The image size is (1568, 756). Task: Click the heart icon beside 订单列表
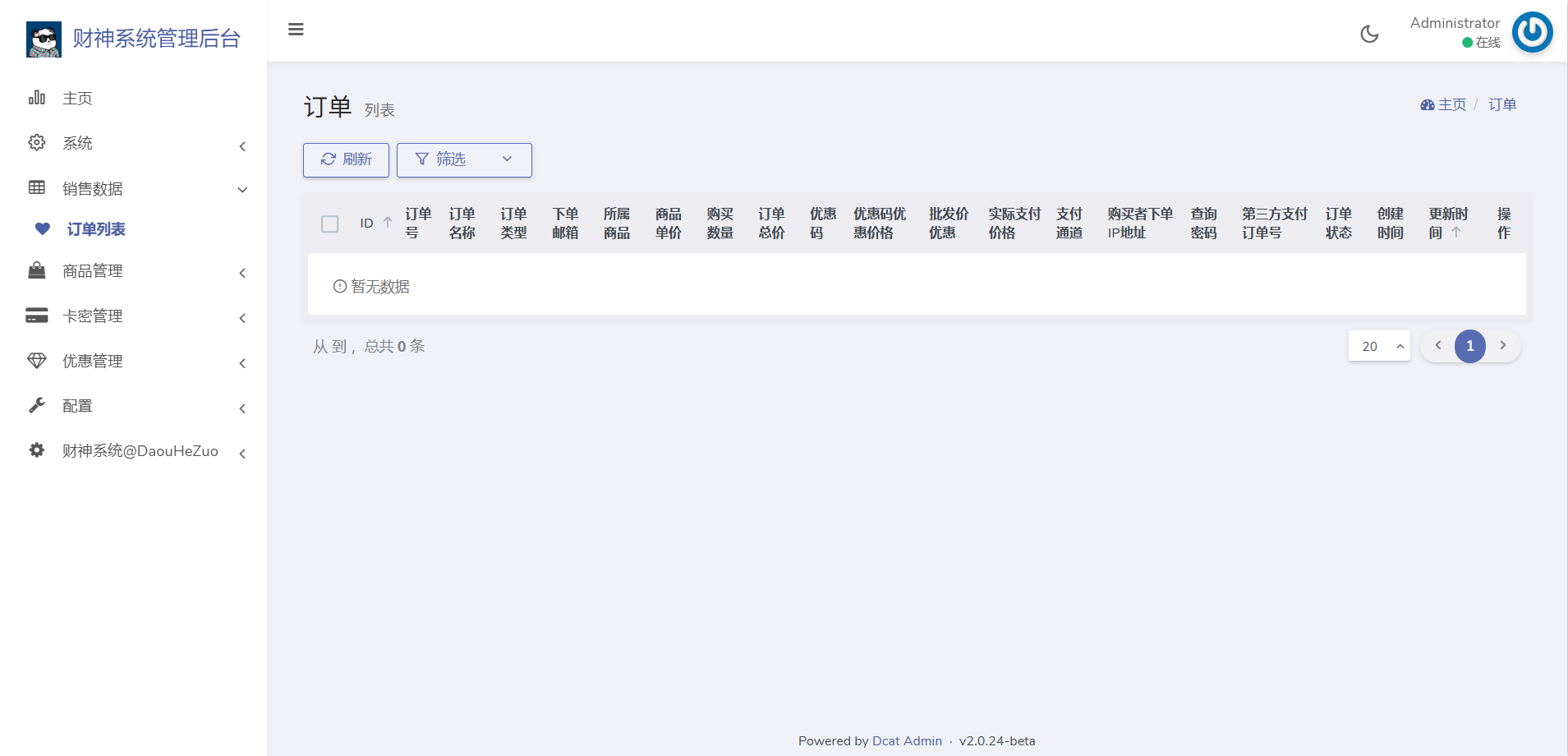pos(43,229)
